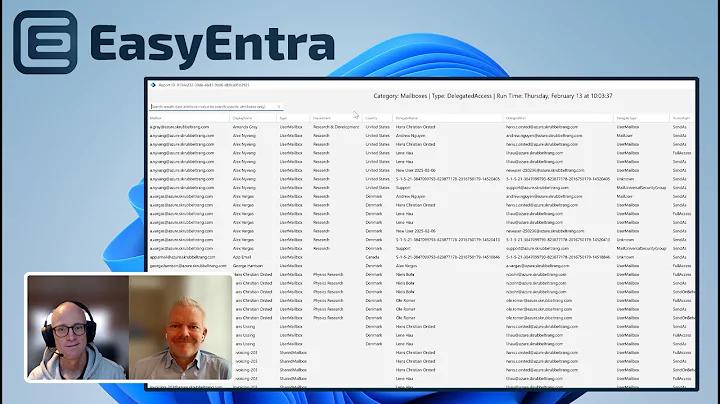
Task: Click 'Support' delegate name in United States row
Action: [x=403, y=188]
